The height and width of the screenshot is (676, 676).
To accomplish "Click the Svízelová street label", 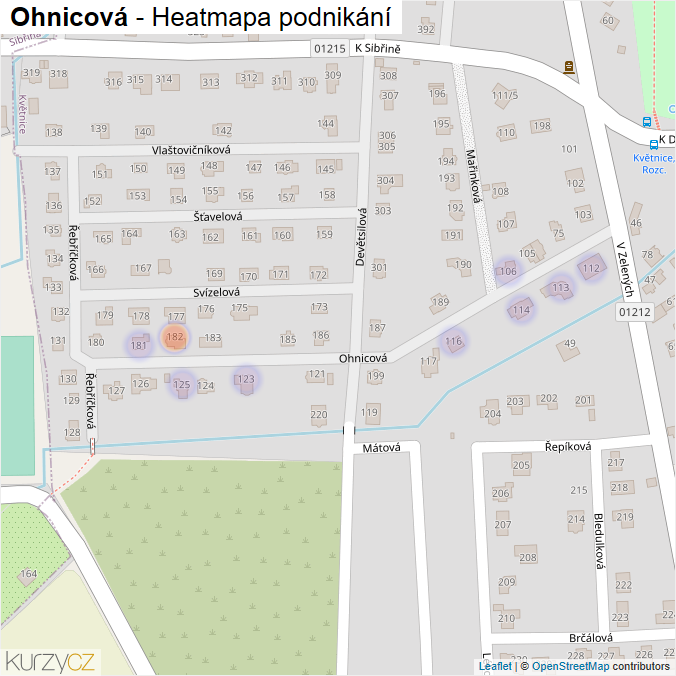I will [x=216, y=292].
